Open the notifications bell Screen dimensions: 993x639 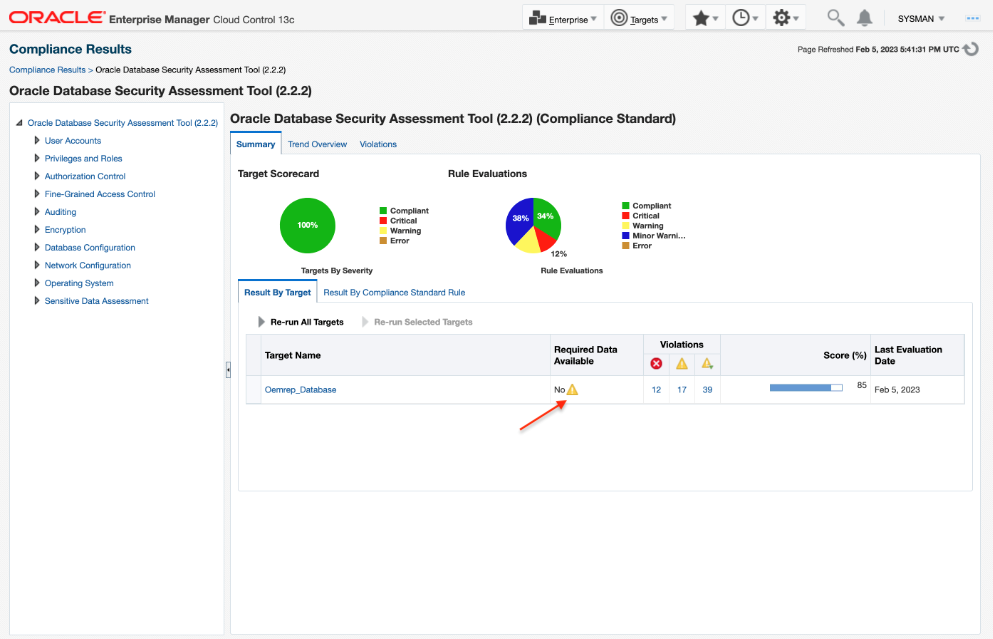coord(864,18)
